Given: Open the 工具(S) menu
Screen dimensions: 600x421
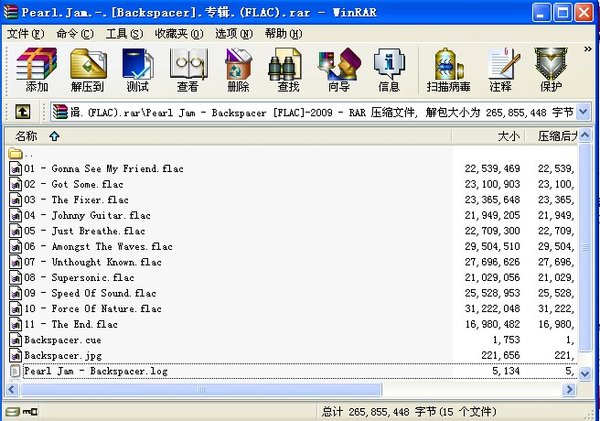Looking at the screenshot, I should click(x=124, y=34).
